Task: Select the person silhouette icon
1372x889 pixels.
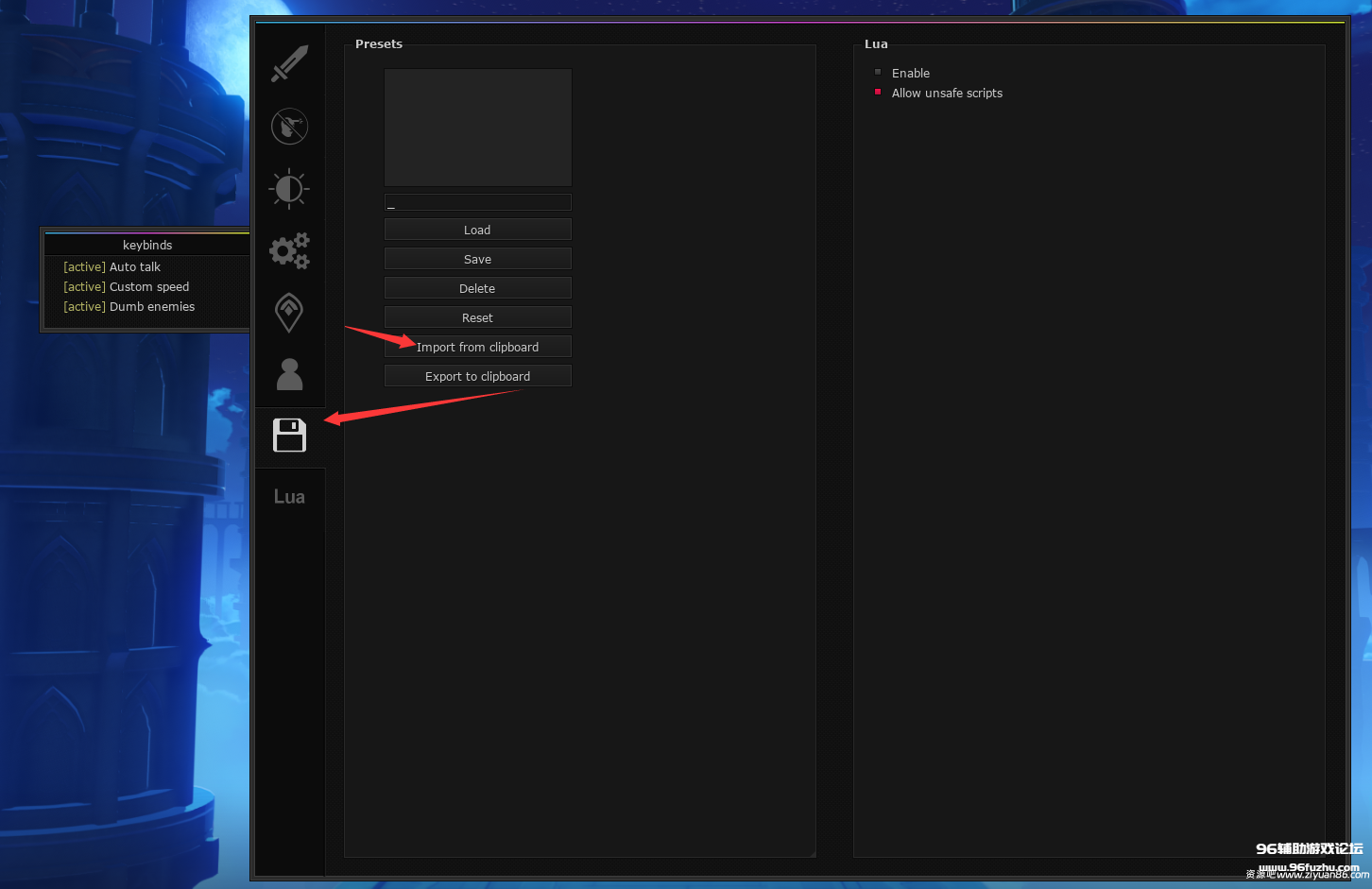Action: (x=289, y=375)
